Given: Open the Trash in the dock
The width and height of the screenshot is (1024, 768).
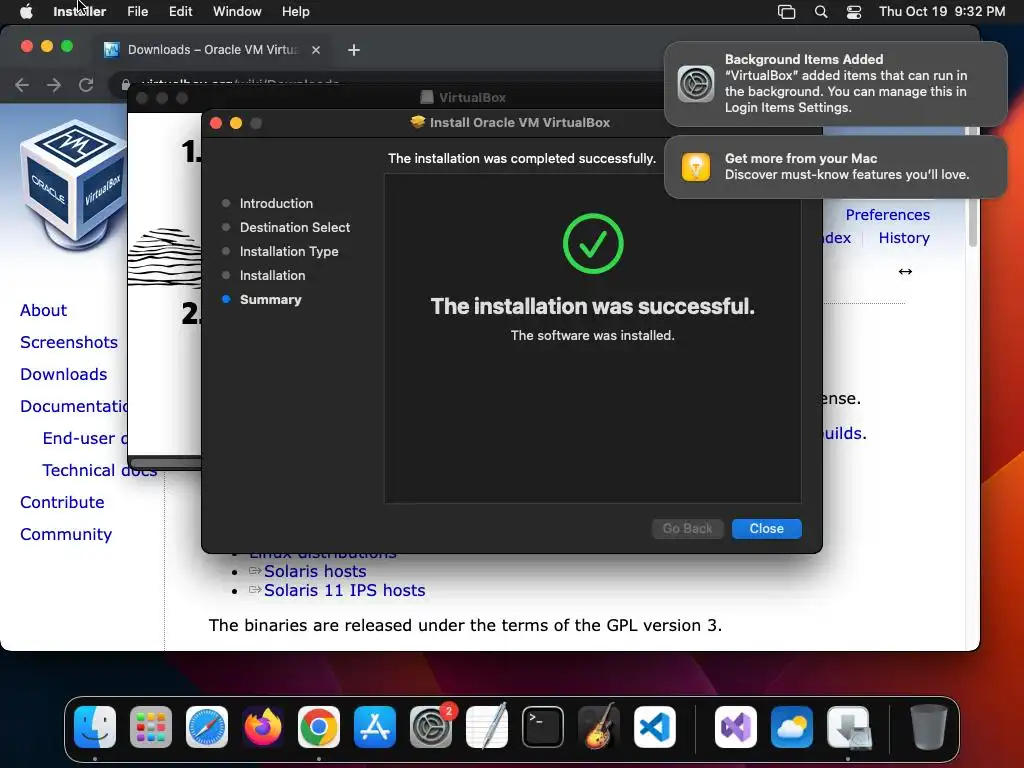Looking at the screenshot, I should click(x=928, y=727).
